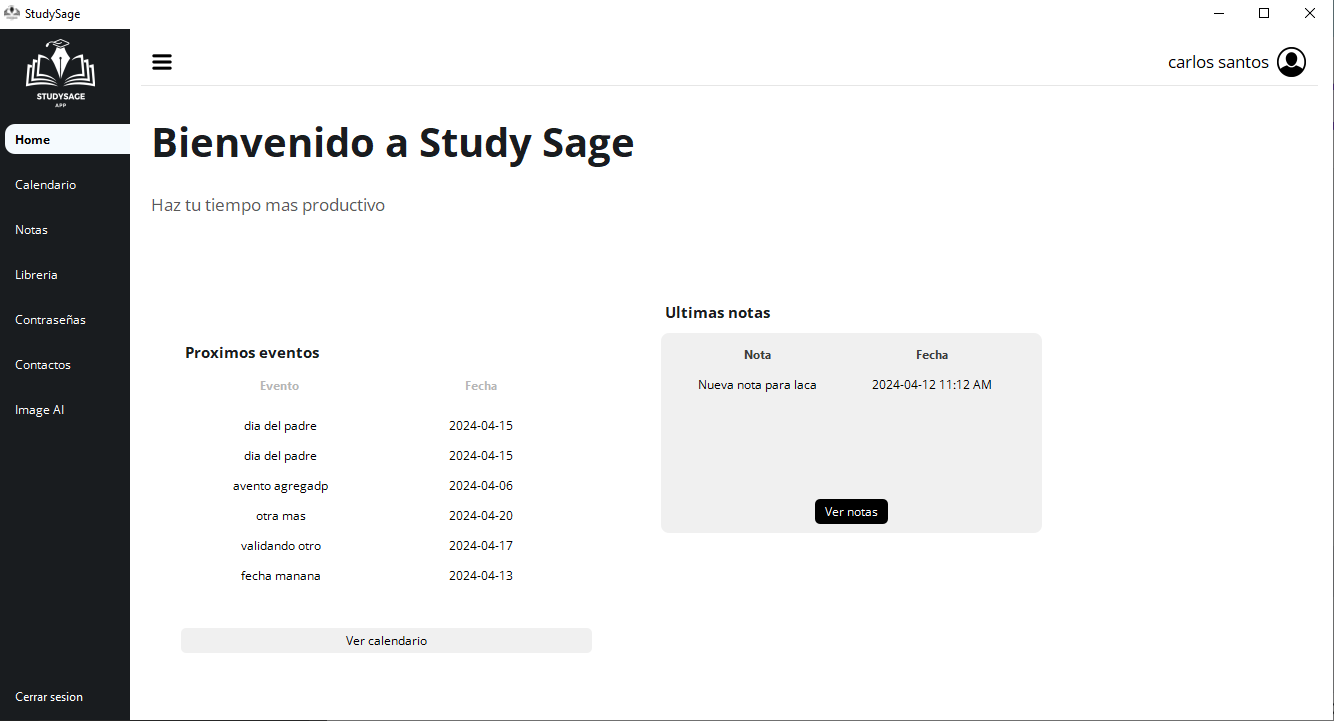Select the Image AI sidebar option
This screenshot has width=1334, height=721.
40,409
